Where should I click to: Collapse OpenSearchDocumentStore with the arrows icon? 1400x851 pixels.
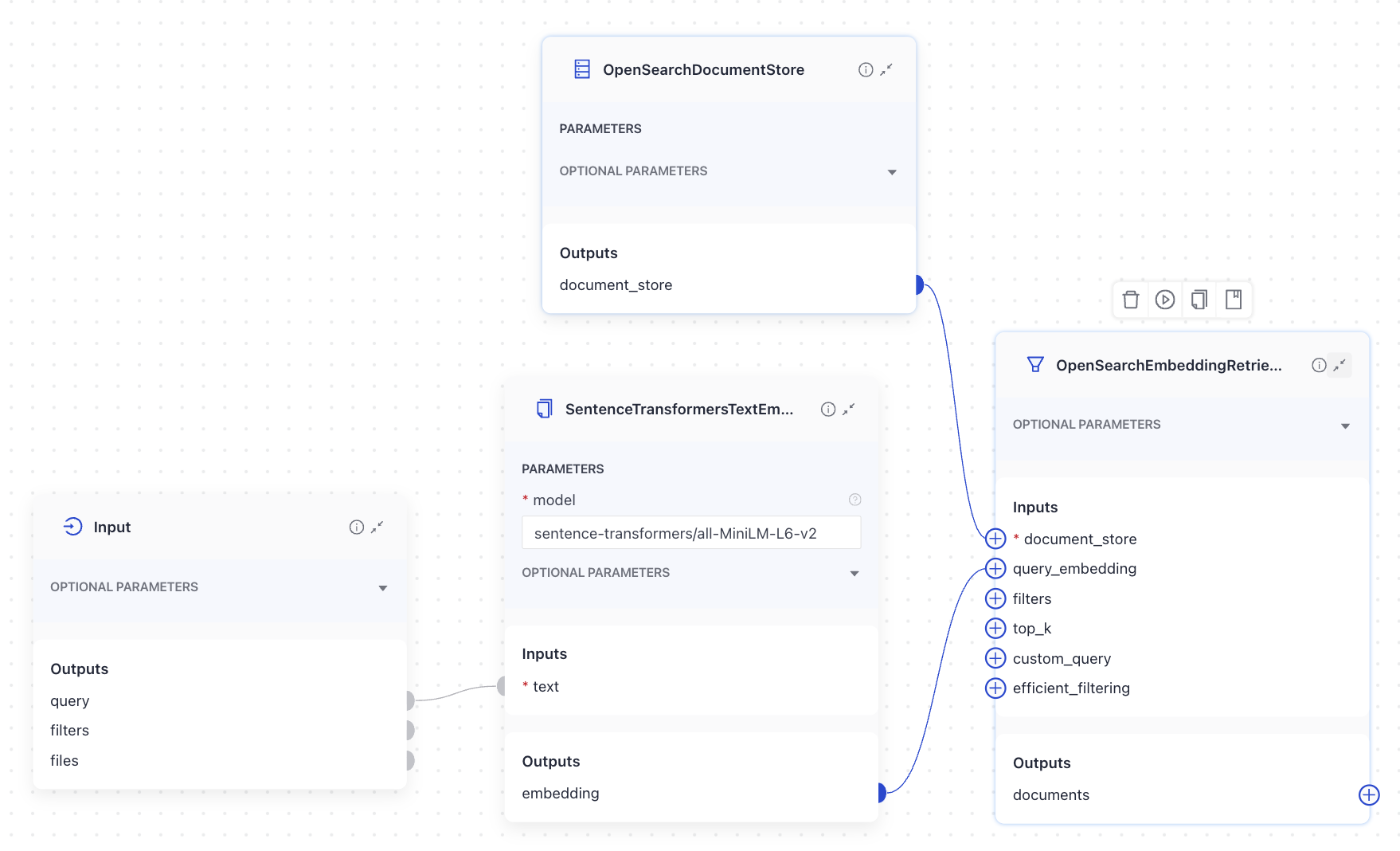pos(886,69)
